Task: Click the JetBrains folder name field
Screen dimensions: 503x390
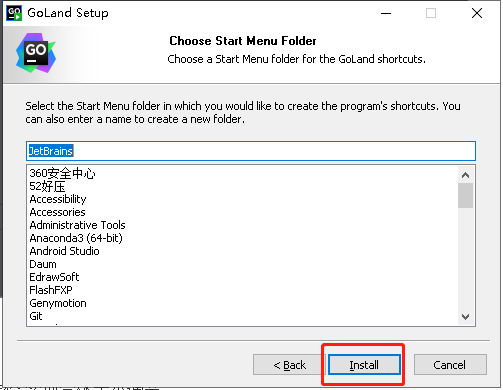Action: coord(251,151)
